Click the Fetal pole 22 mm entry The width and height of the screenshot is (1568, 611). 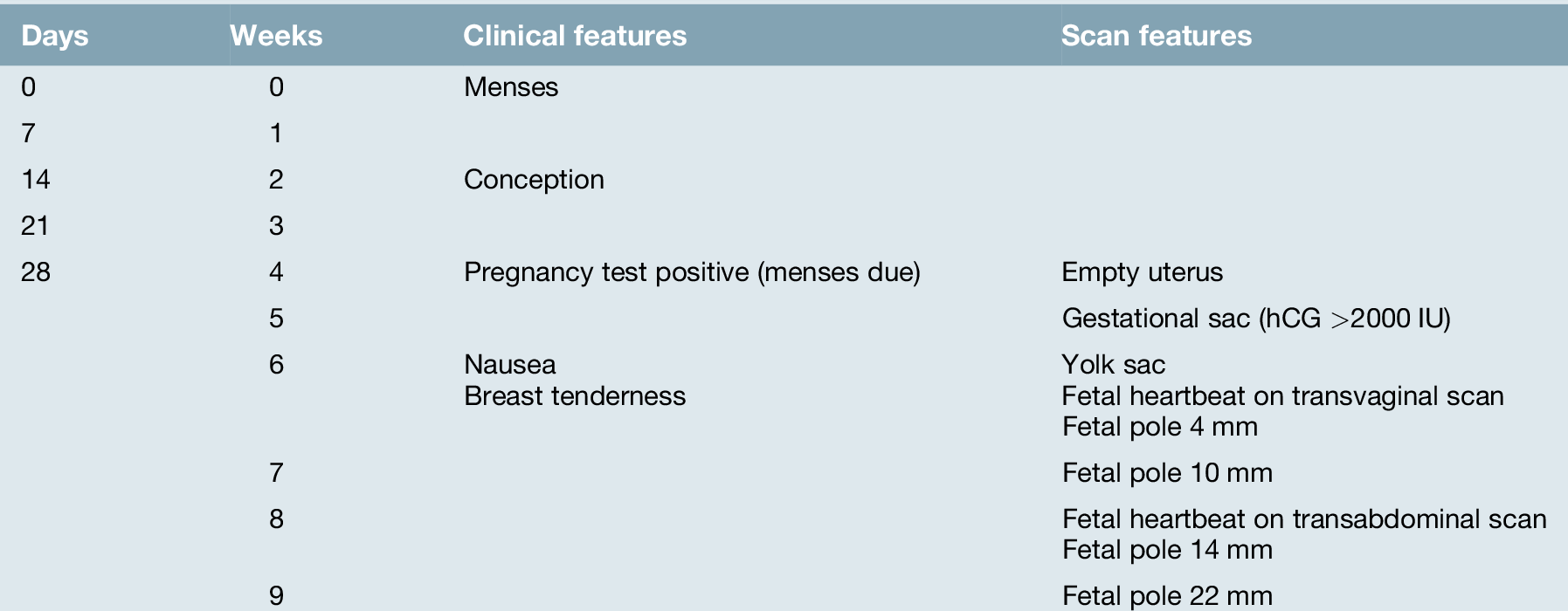[x=1166, y=596]
